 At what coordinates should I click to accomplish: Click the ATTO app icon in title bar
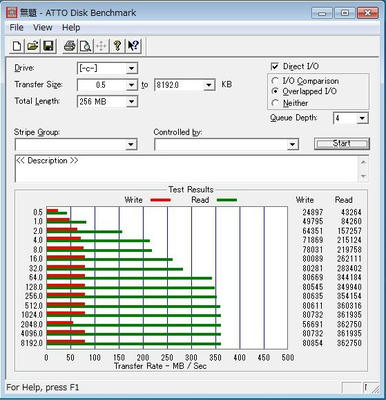point(12,13)
